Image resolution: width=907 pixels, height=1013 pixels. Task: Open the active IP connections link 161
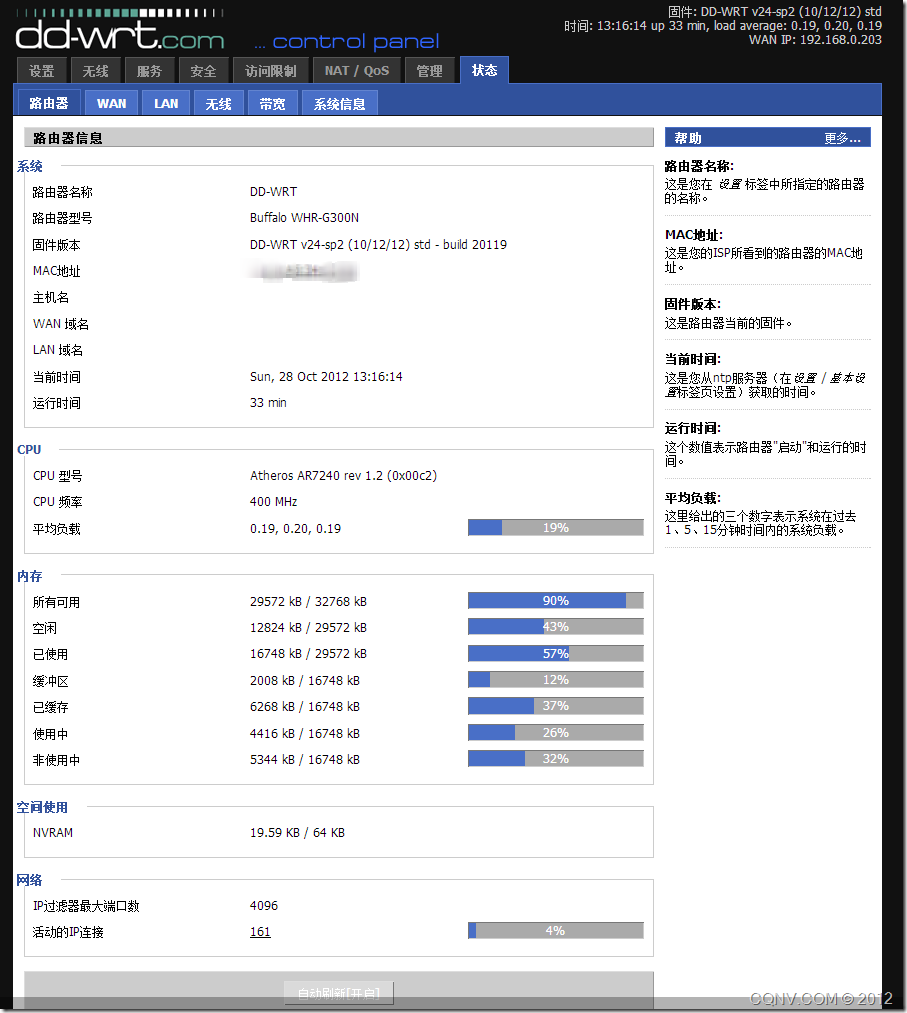260,932
